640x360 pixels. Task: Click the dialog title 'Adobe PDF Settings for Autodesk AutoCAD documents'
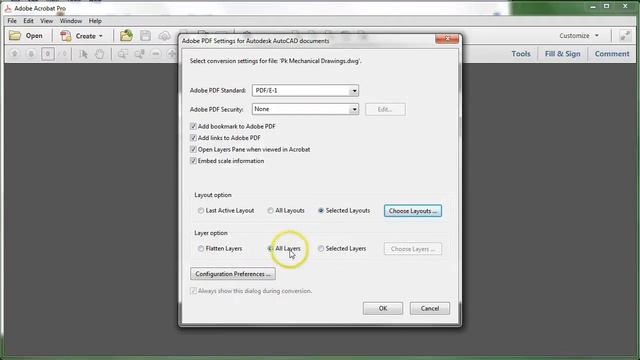256,41
